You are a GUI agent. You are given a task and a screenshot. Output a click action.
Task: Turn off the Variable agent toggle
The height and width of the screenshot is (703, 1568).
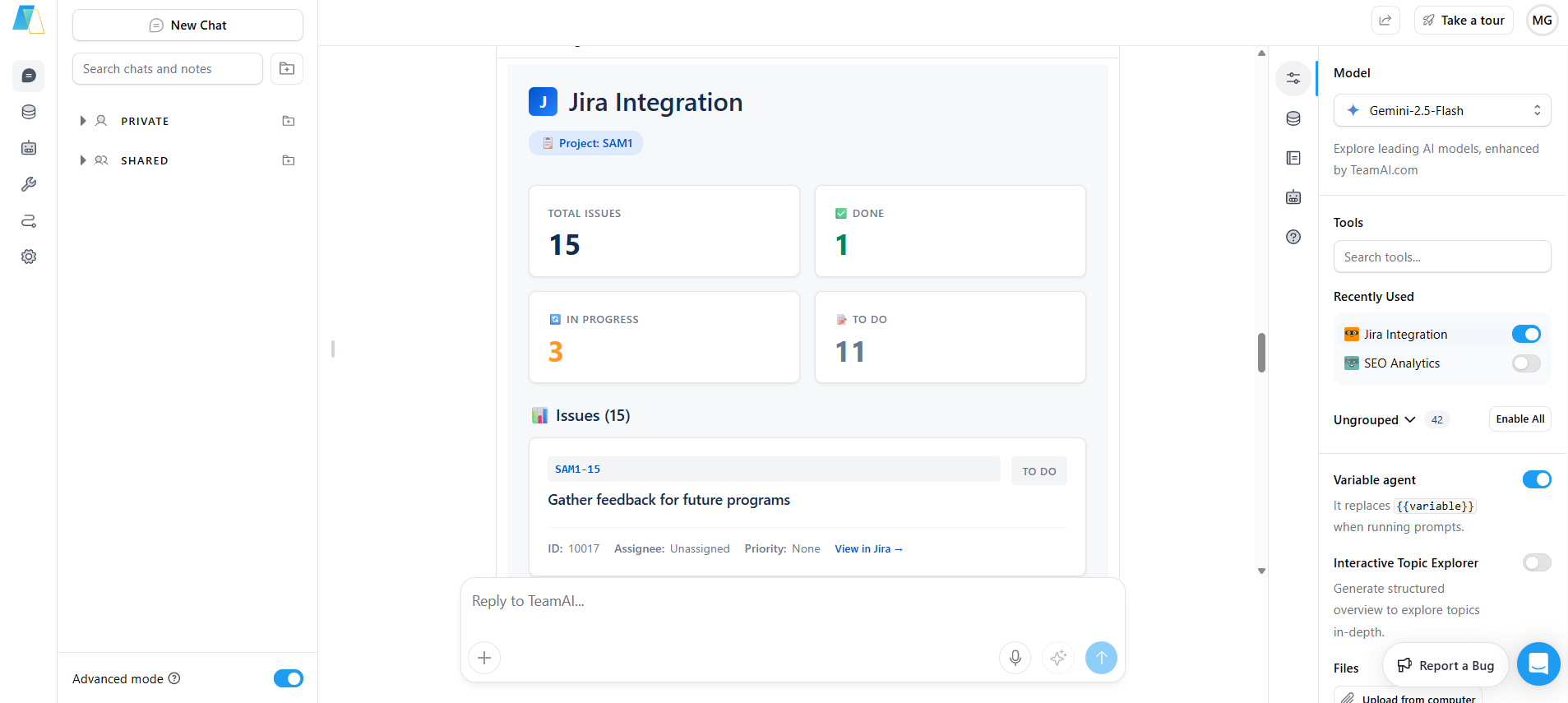click(x=1537, y=479)
